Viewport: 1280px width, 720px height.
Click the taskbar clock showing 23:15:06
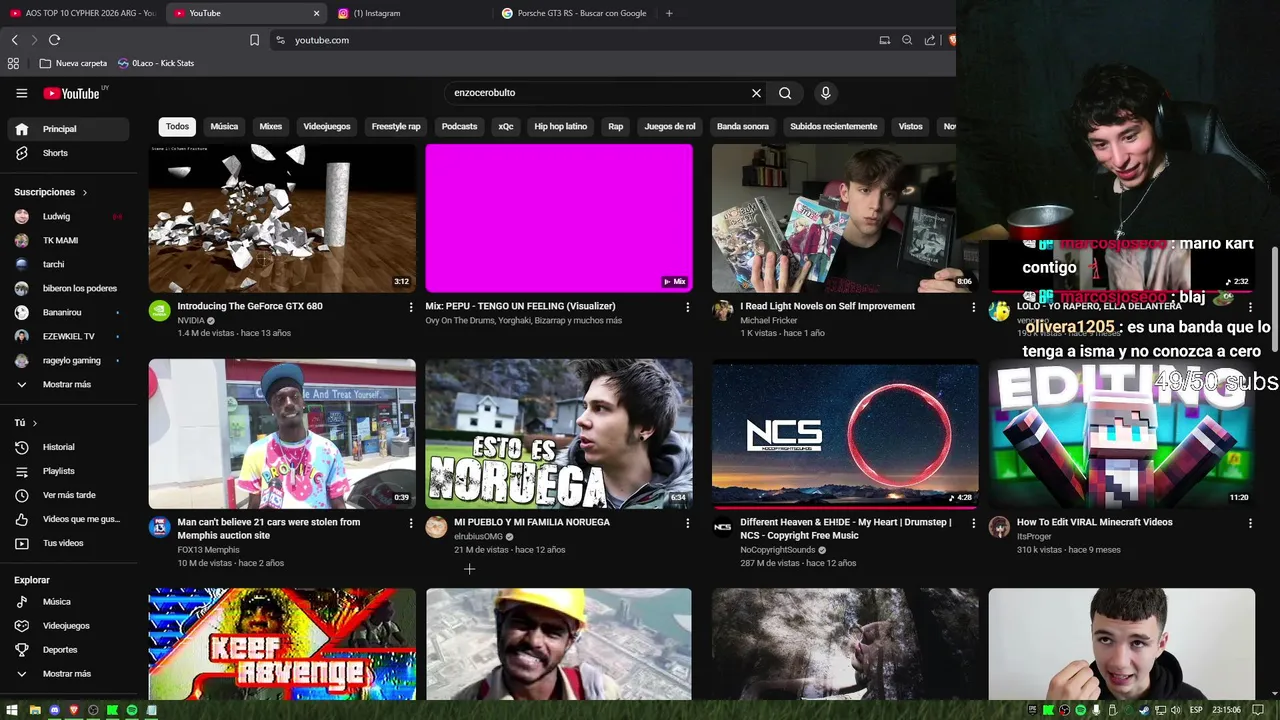1226,710
